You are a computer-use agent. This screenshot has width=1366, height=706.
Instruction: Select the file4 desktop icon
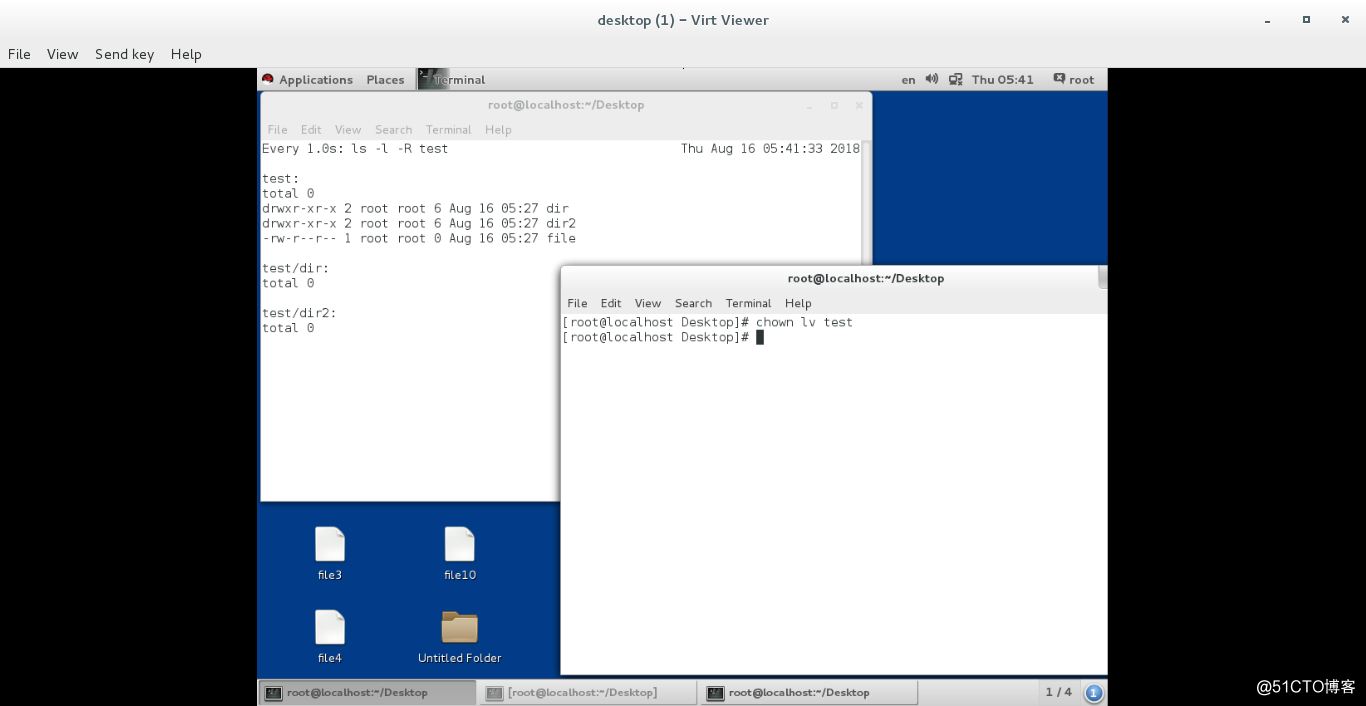pos(329,628)
